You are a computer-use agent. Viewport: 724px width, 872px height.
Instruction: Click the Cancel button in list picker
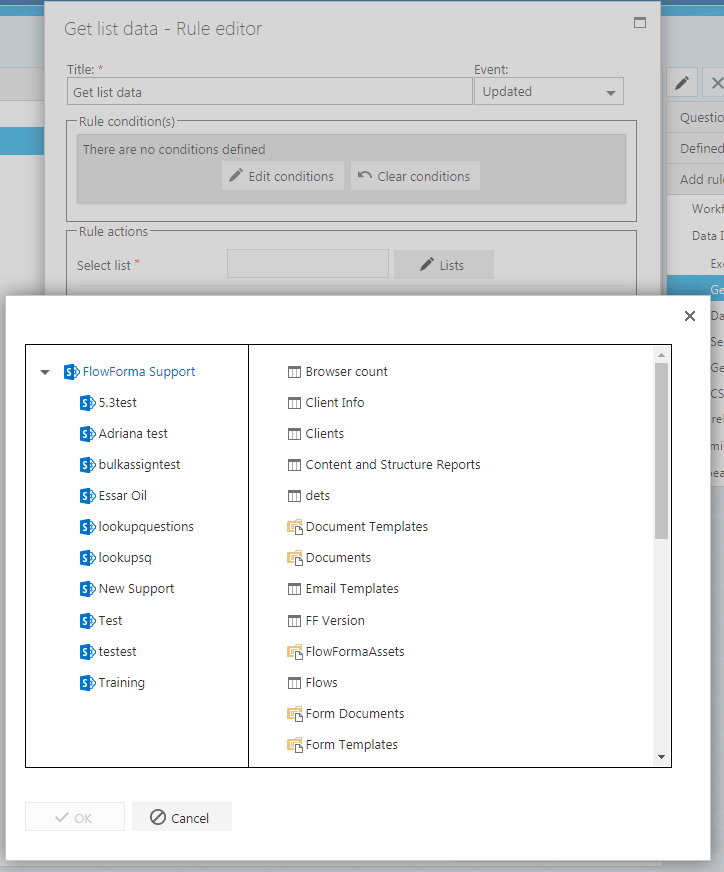[181, 817]
